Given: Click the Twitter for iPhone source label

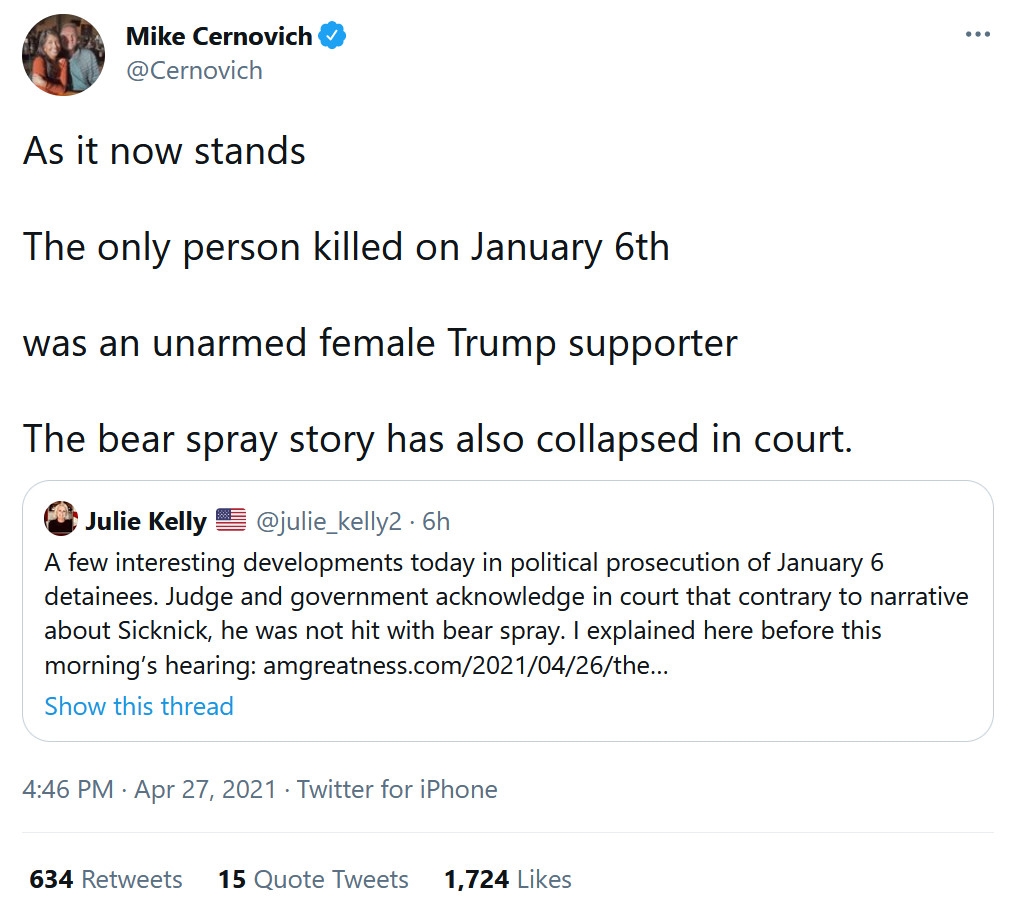Looking at the screenshot, I should (397, 789).
